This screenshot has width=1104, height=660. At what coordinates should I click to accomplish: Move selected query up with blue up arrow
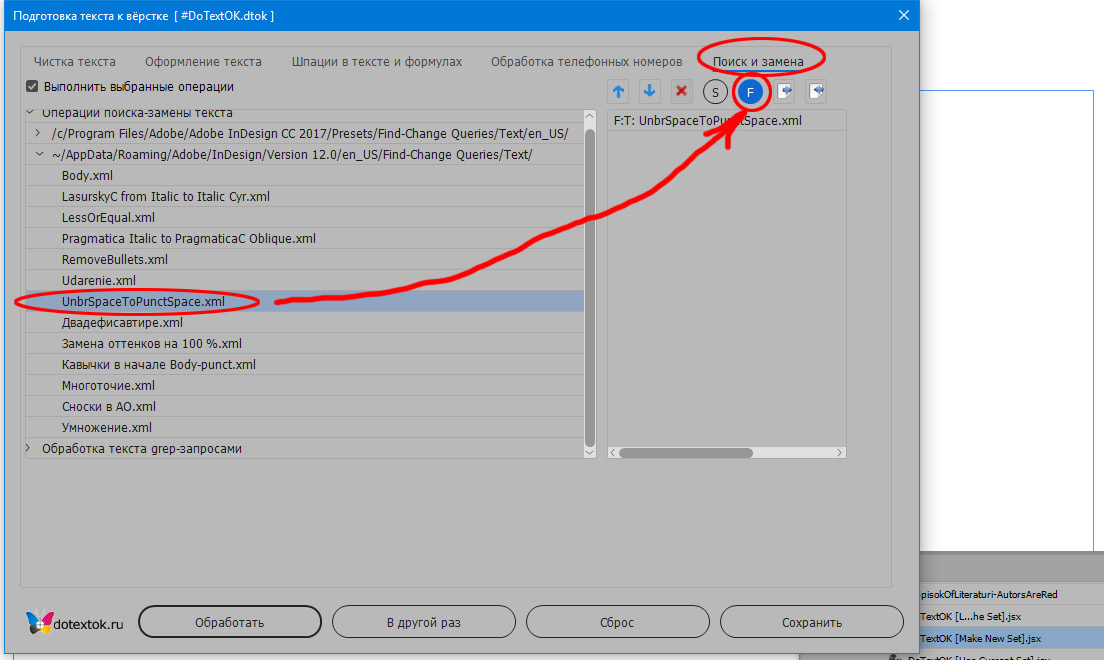[618, 92]
